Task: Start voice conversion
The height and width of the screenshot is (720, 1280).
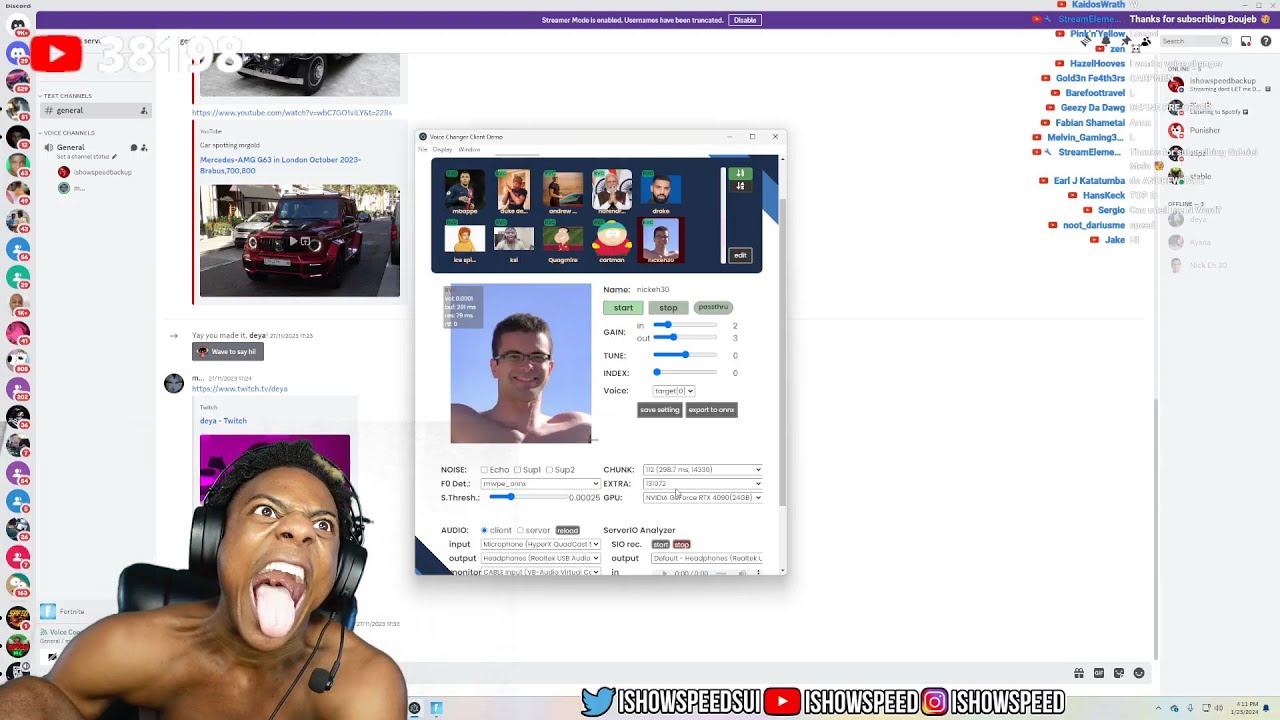Action: 623,308
